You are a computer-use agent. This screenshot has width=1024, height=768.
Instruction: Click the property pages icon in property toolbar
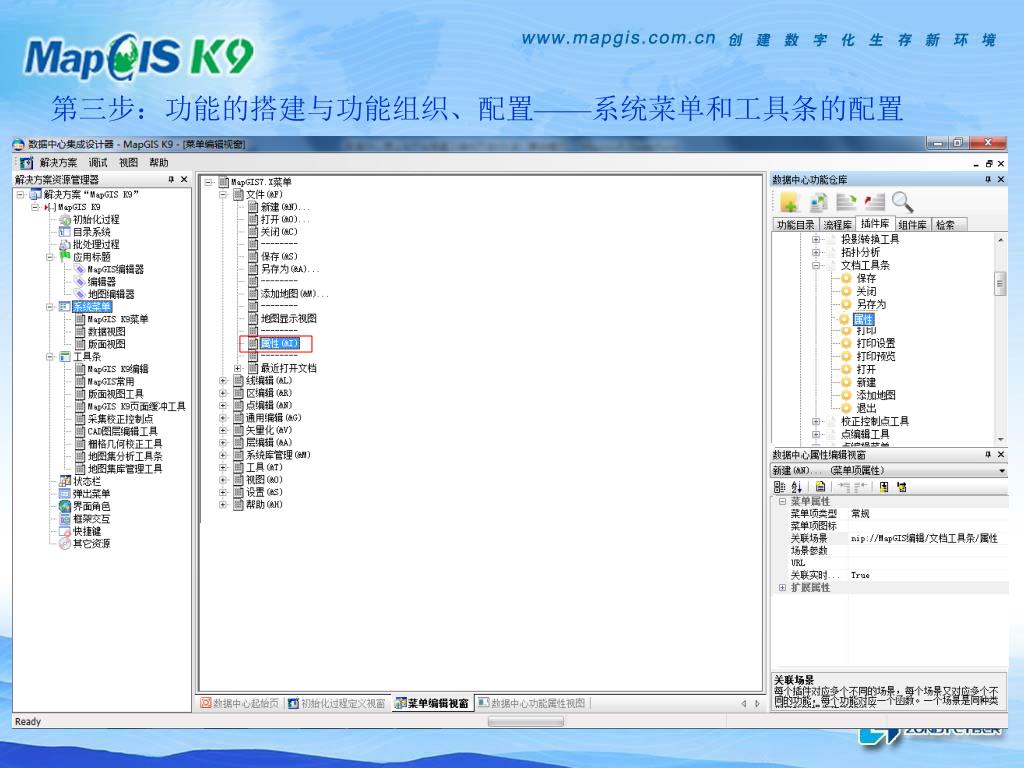point(820,487)
